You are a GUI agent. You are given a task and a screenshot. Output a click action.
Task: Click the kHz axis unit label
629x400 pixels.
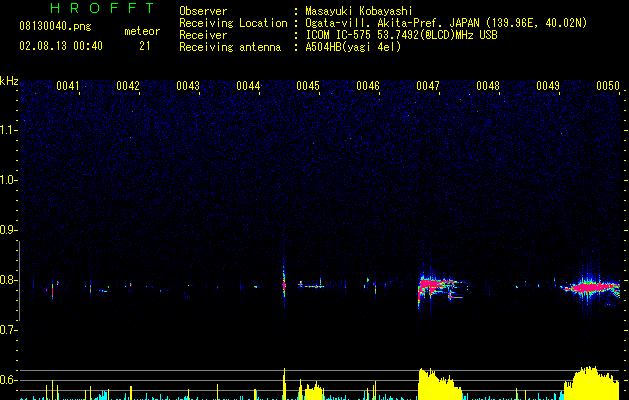tap(9, 81)
